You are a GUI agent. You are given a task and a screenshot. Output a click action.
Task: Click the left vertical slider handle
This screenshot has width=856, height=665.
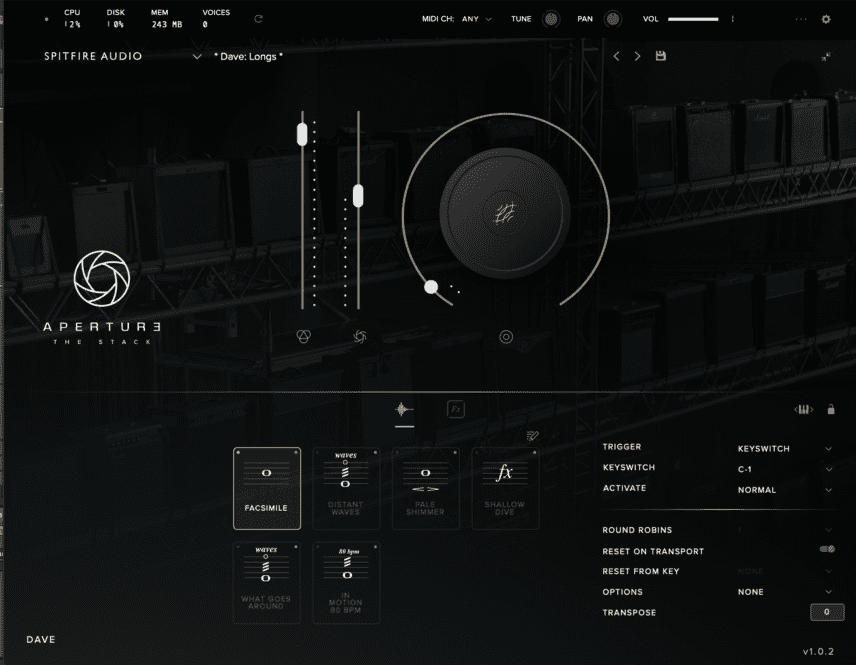(302, 134)
